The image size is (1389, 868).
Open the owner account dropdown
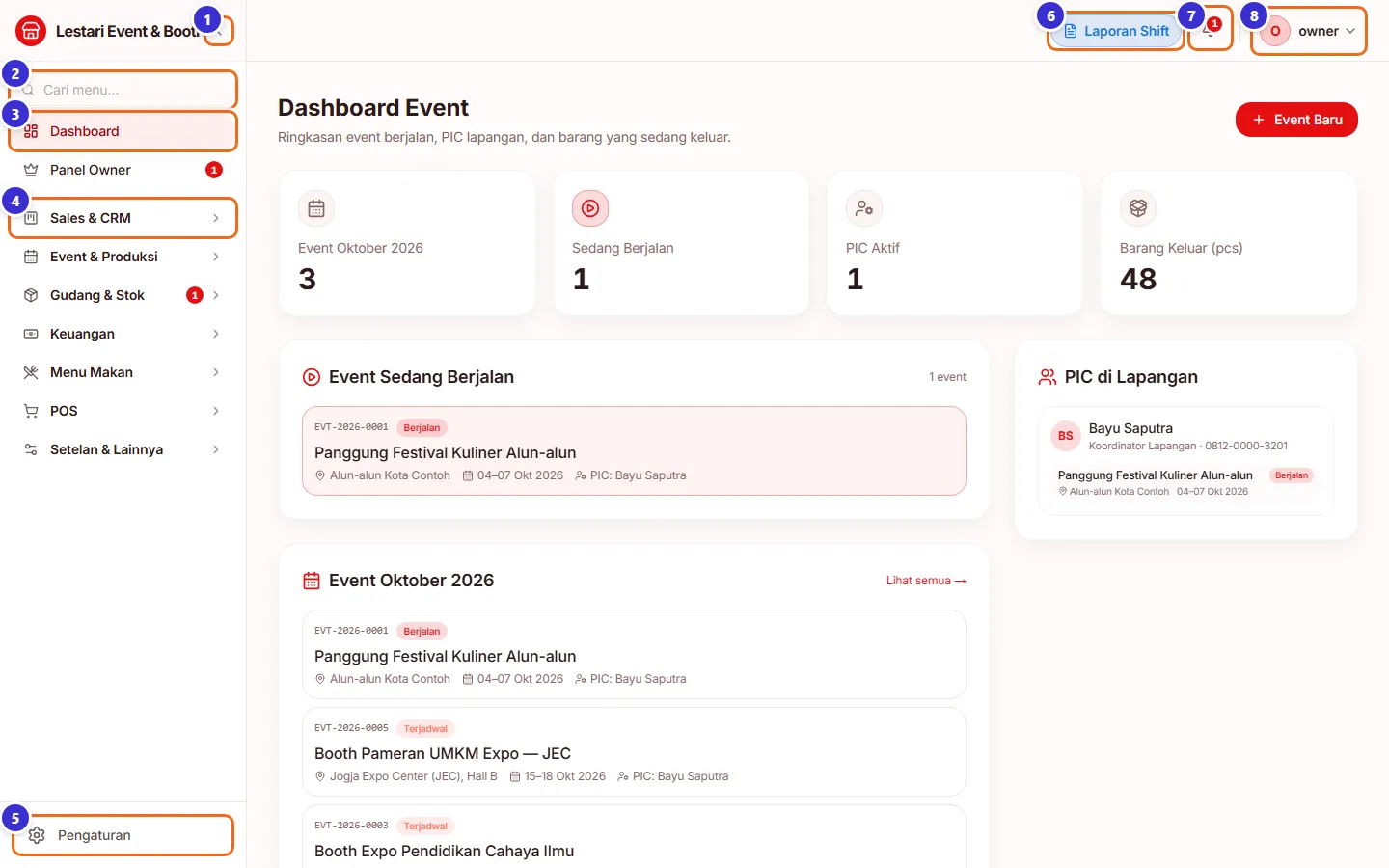[1309, 31]
